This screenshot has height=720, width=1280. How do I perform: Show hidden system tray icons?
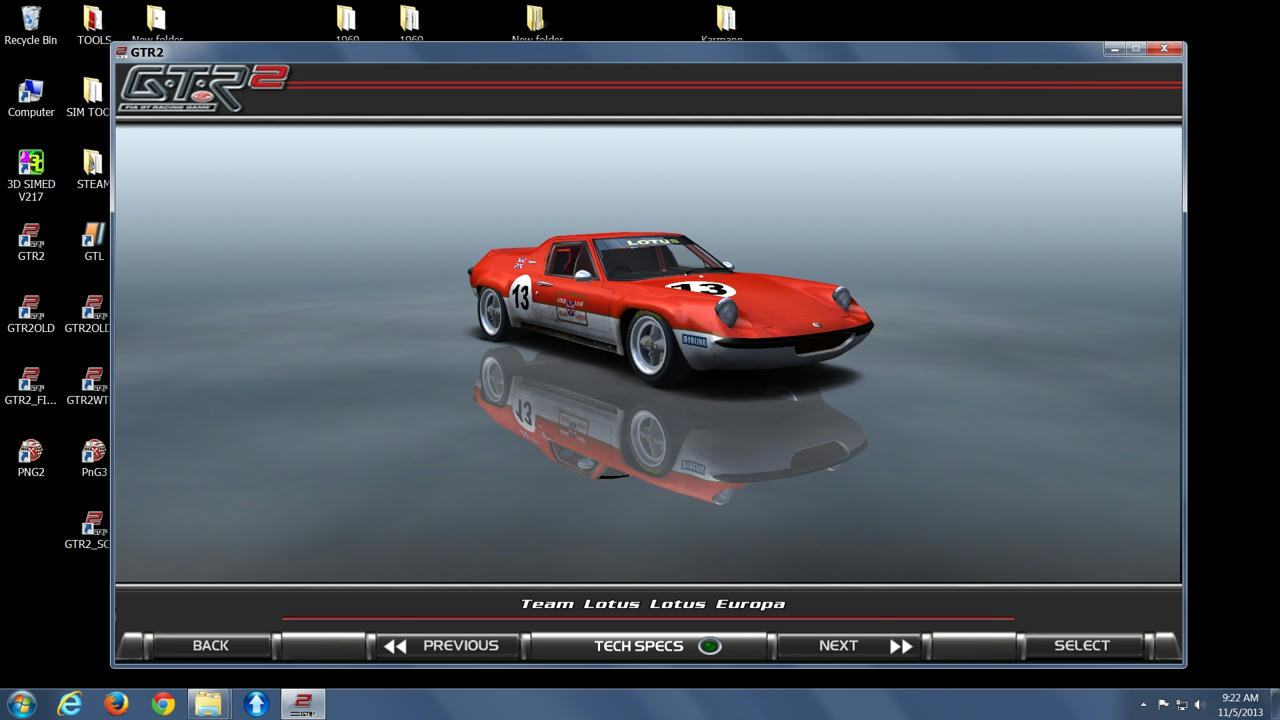tap(1143, 705)
